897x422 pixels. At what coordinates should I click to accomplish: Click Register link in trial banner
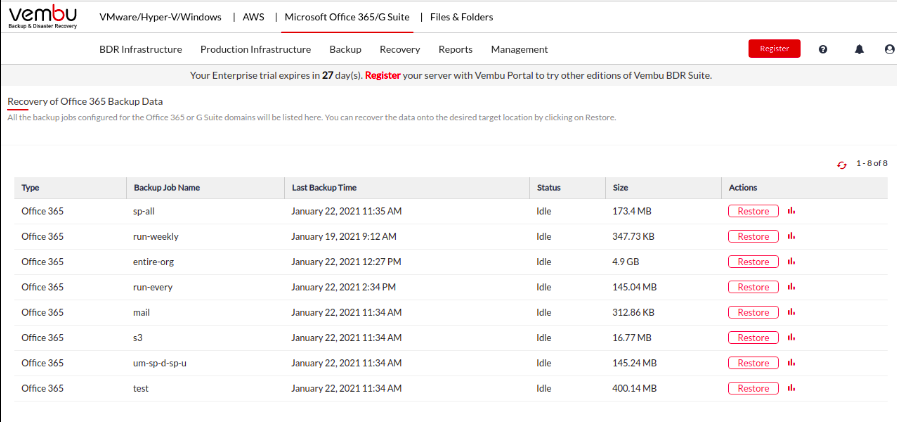click(x=383, y=75)
